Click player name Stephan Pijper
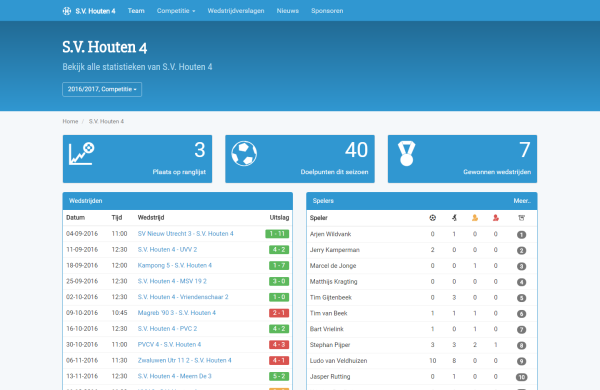Screen dimensions: 600x390 [330, 345]
